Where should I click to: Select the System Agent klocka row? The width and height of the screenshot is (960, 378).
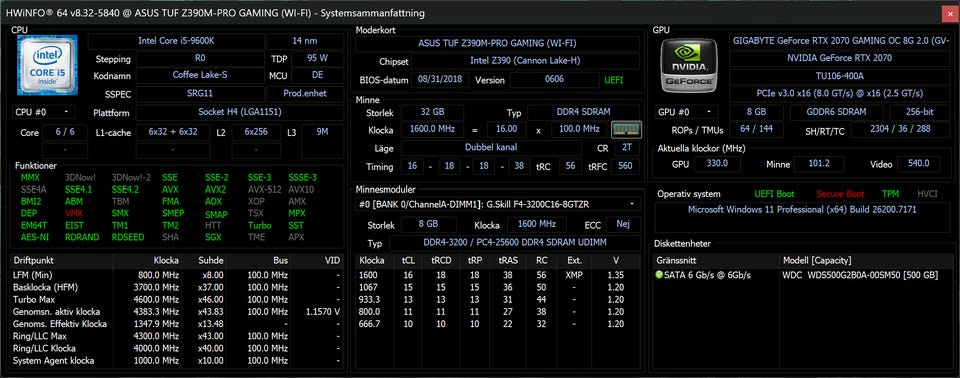tap(176, 360)
